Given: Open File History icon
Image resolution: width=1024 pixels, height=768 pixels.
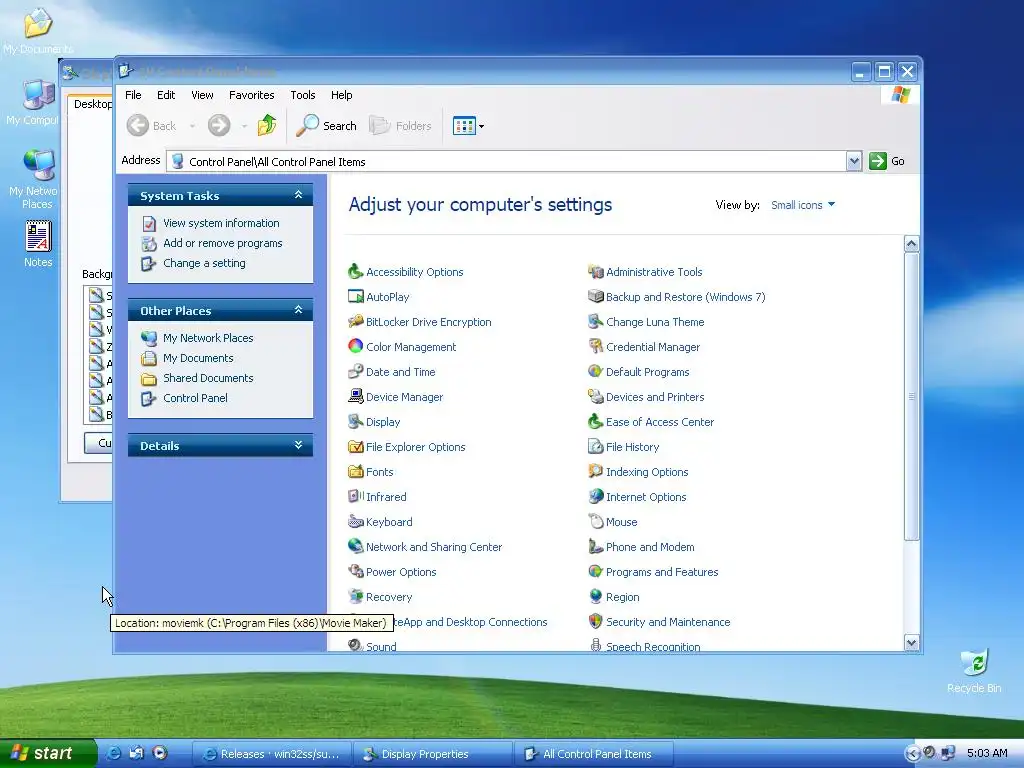Looking at the screenshot, I should pyautogui.click(x=596, y=447).
